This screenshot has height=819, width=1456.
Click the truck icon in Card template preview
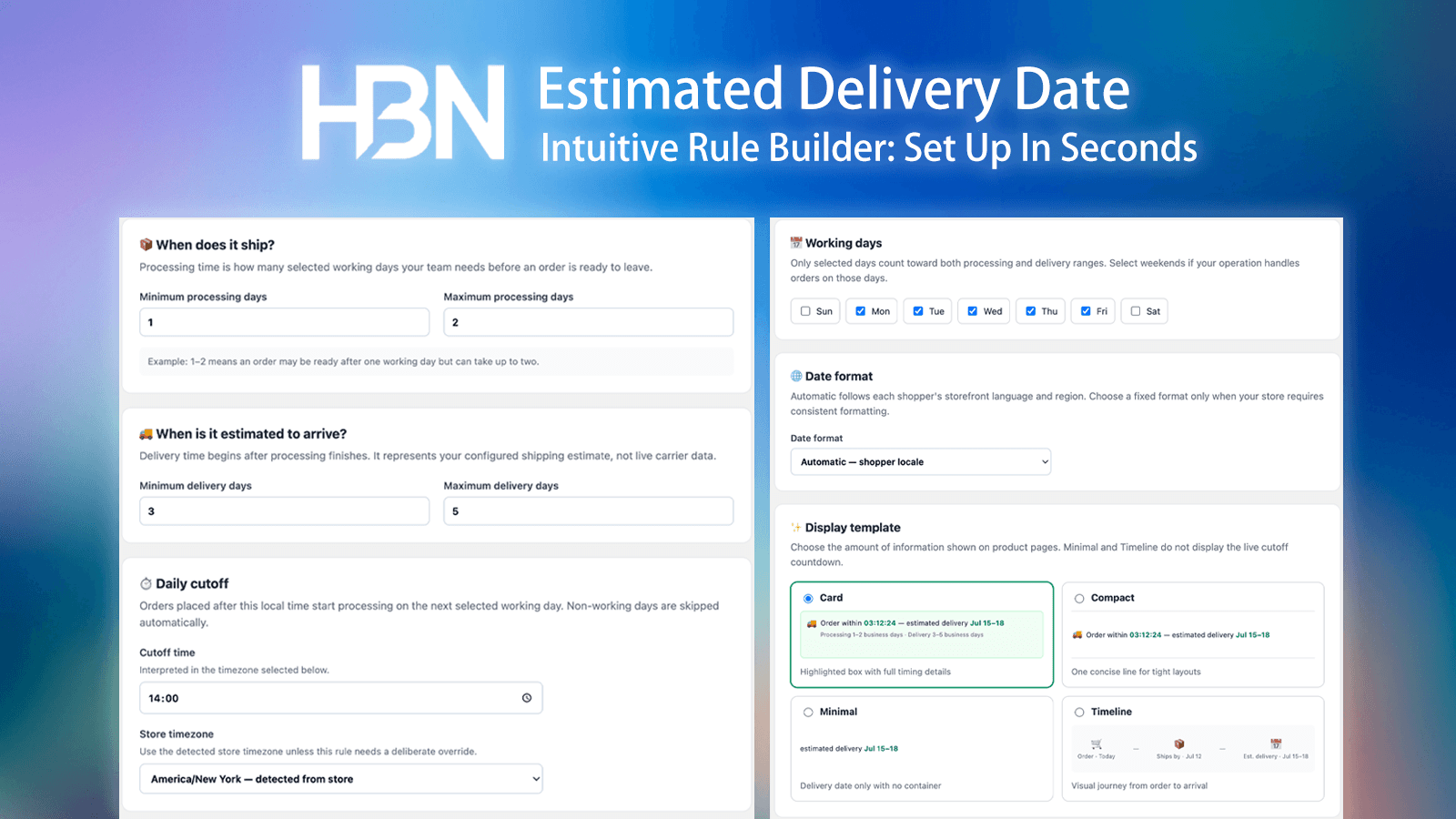pos(812,623)
